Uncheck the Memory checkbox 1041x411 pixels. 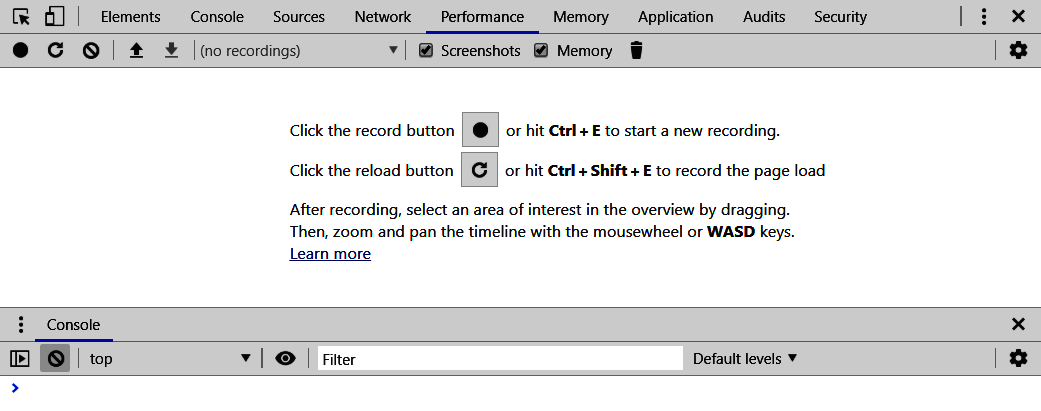[541, 50]
